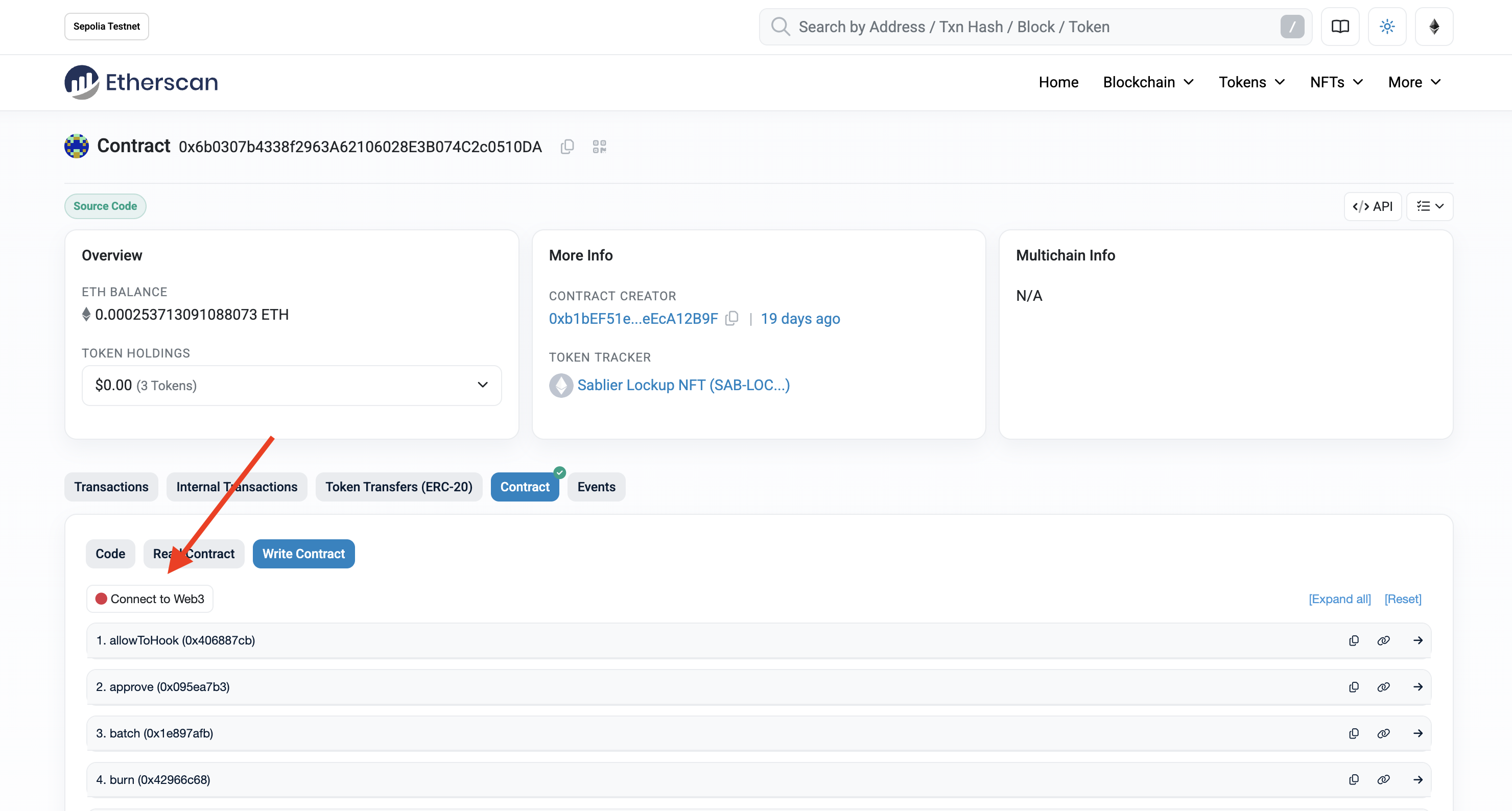Open the Internal Transactions tab
1512x811 pixels.
237,487
